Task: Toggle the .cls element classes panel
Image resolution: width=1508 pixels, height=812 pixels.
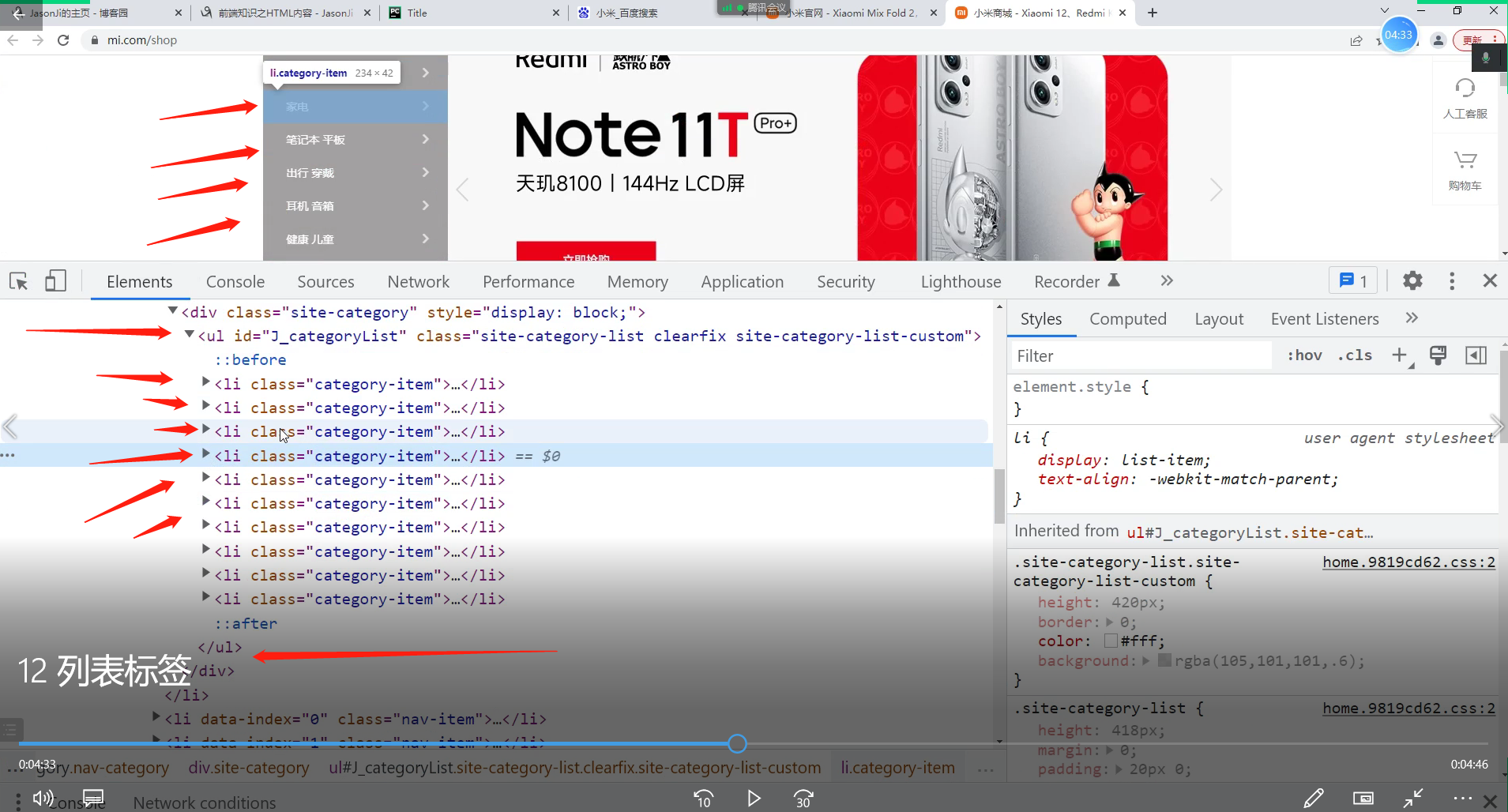Action: pyautogui.click(x=1355, y=355)
